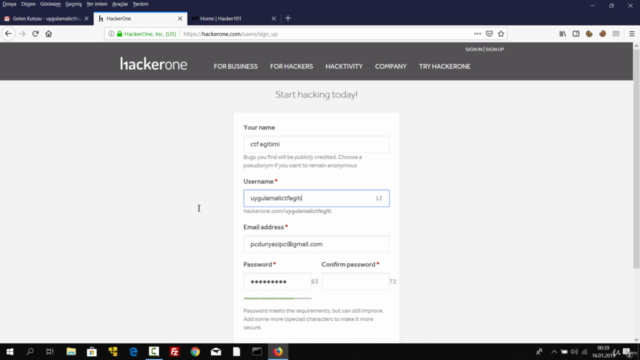Click the hackerone logo
Image resolution: width=640 pixels, height=360 pixels.
click(x=153, y=64)
